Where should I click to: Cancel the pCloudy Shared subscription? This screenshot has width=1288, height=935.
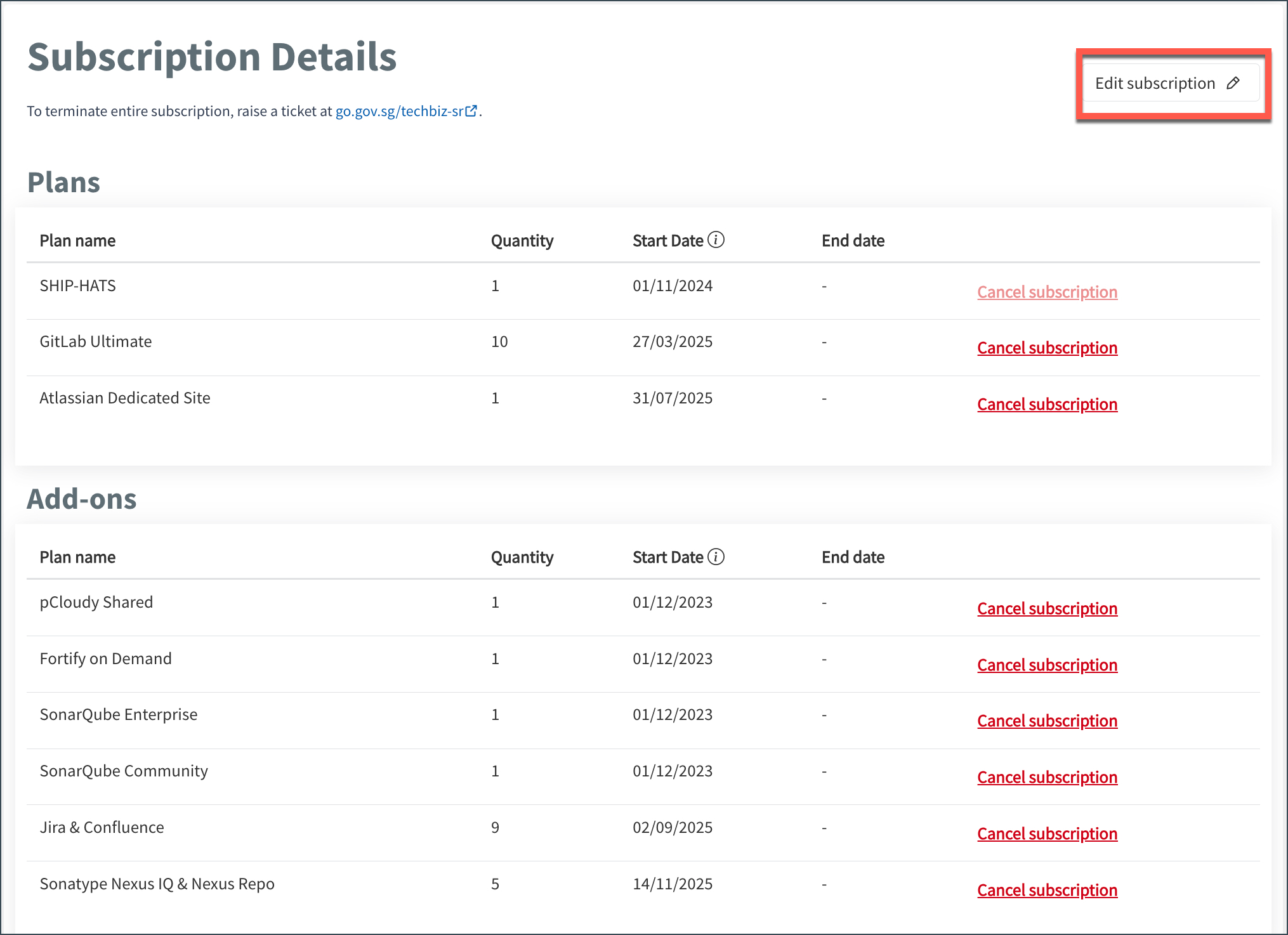1047,608
